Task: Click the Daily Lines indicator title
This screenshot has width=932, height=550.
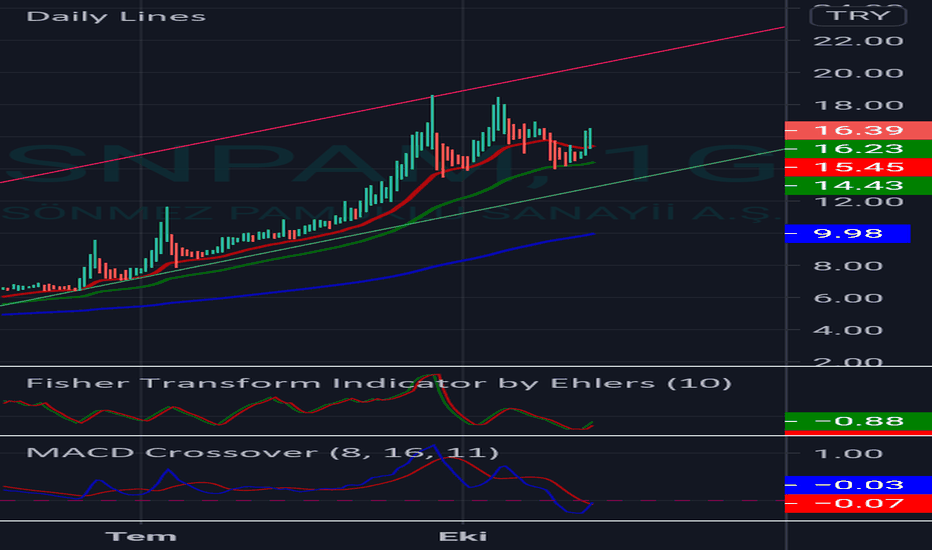Action: [x=116, y=16]
